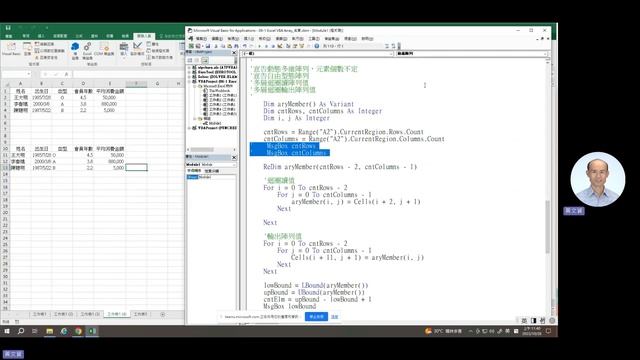Click blue Stop Sharing button

(x=316, y=317)
